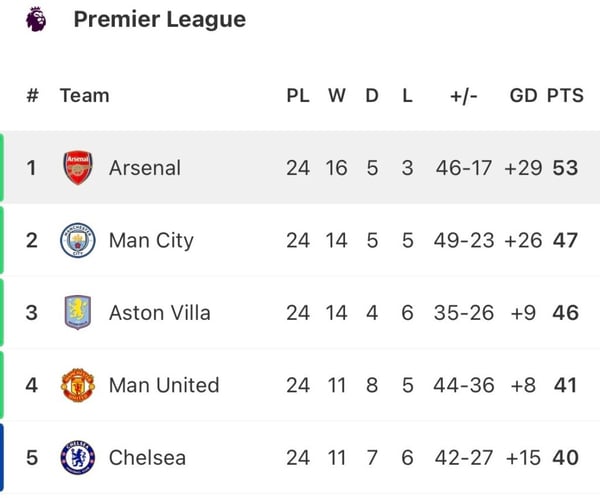Tap the Arsenal club crest

77,168
